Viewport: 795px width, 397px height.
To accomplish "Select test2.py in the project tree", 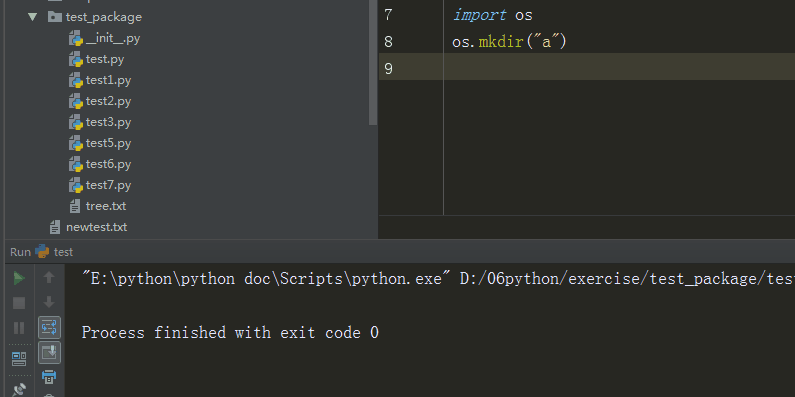I will click(x=100, y=101).
